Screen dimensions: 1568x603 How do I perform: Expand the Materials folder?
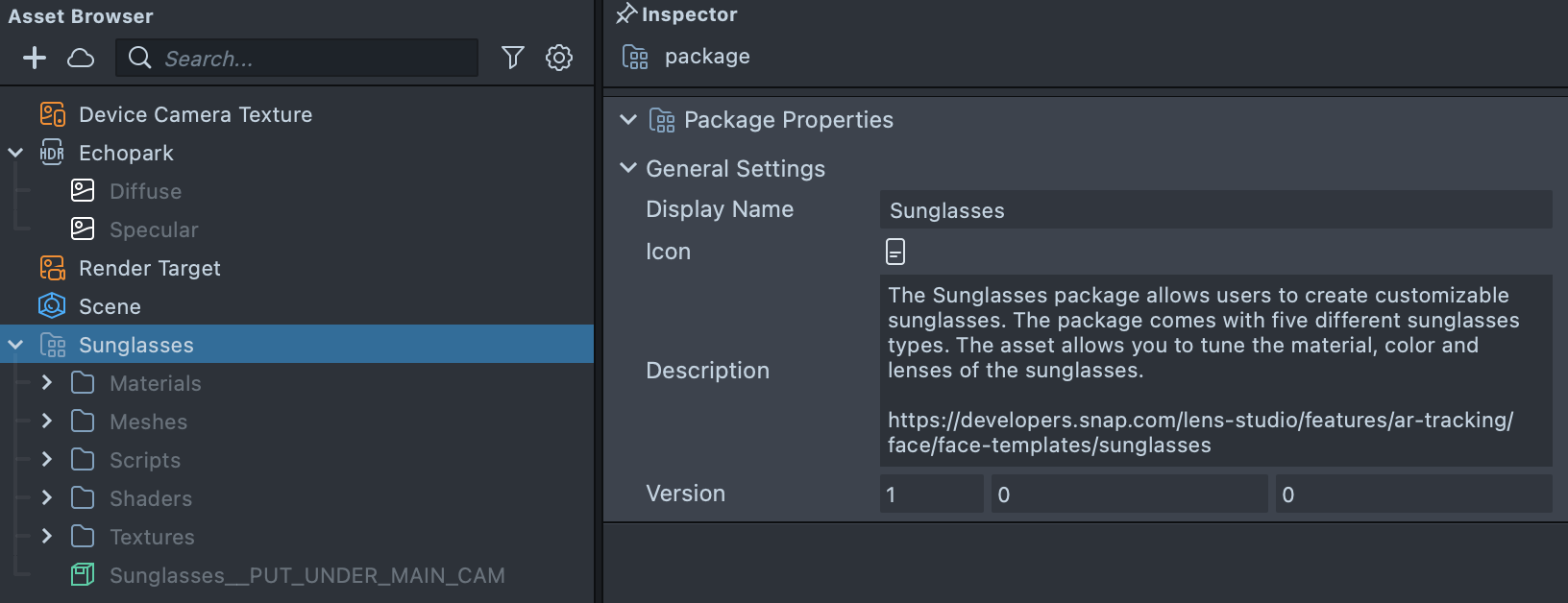pos(46,383)
